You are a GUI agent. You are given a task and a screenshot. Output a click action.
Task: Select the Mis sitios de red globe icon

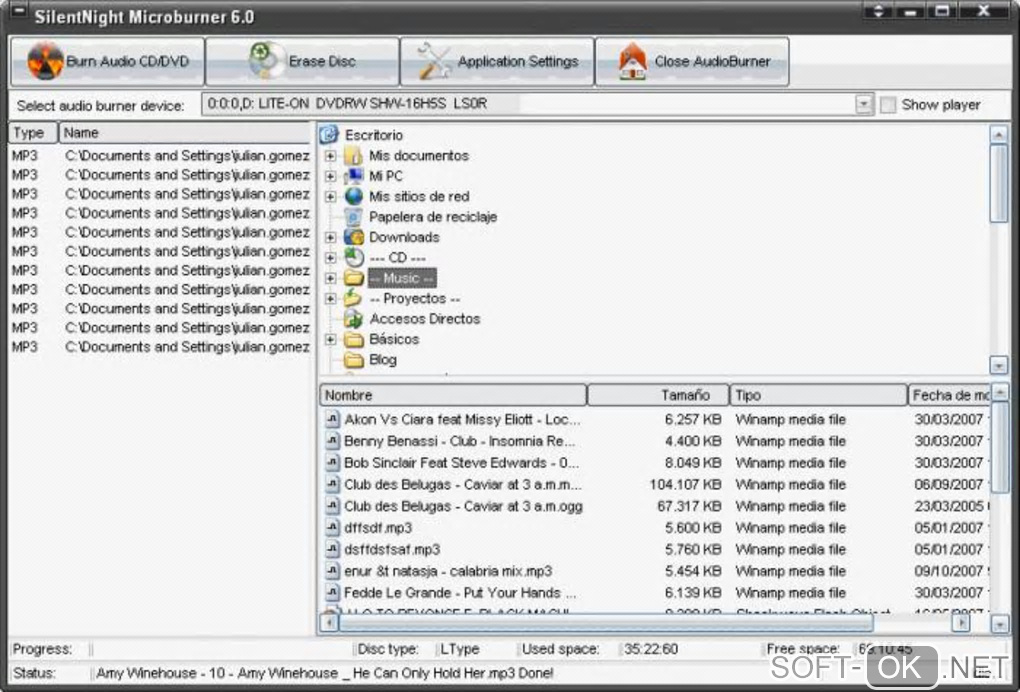(353, 196)
